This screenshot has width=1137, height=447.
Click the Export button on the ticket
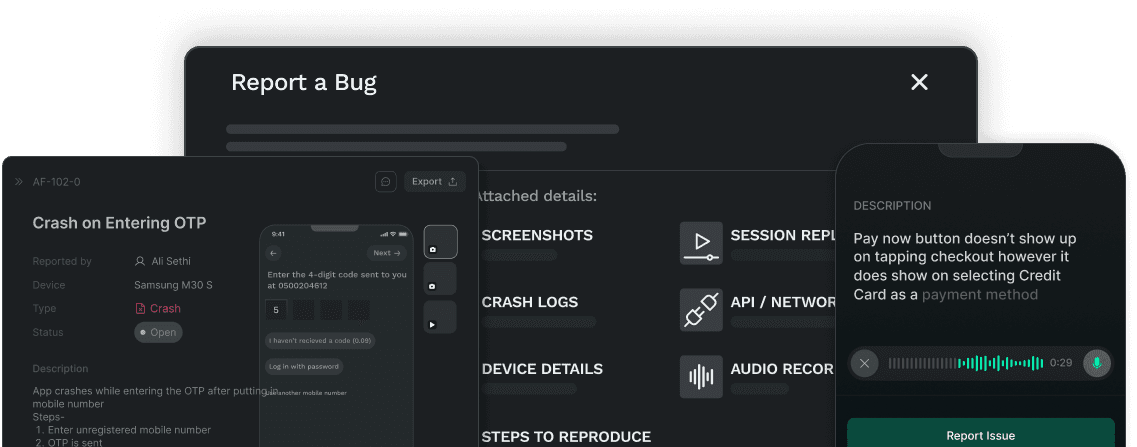click(x=434, y=181)
